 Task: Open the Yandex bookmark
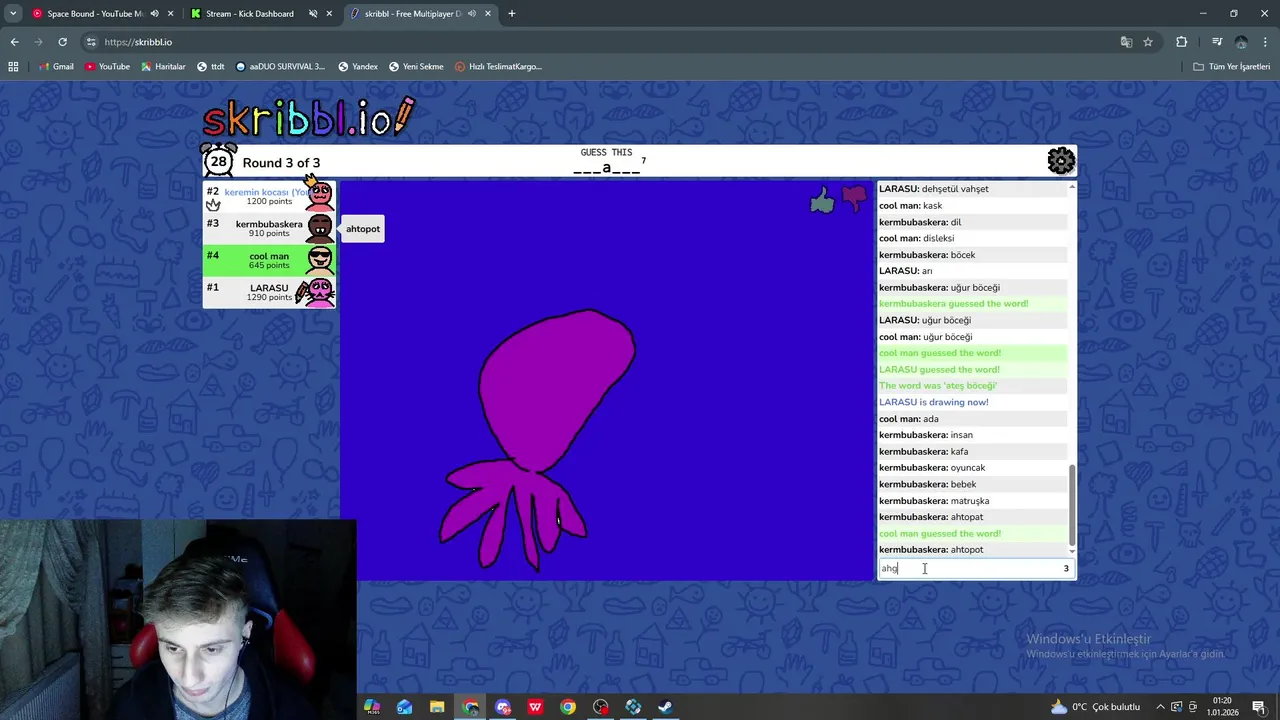(x=358, y=67)
